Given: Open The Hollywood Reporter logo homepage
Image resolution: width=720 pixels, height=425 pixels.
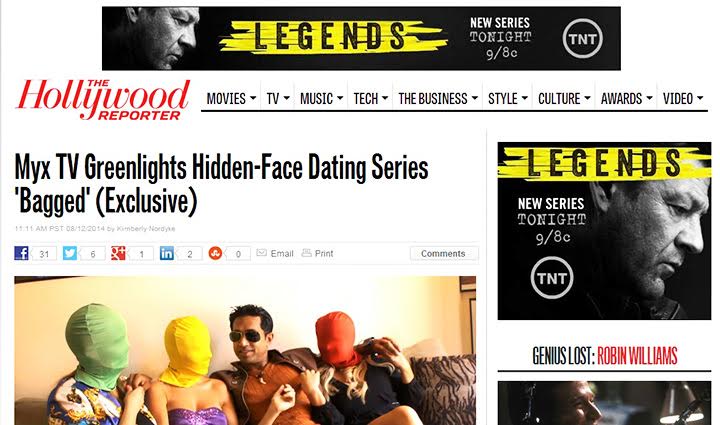Looking at the screenshot, I should pyautogui.click(x=103, y=100).
